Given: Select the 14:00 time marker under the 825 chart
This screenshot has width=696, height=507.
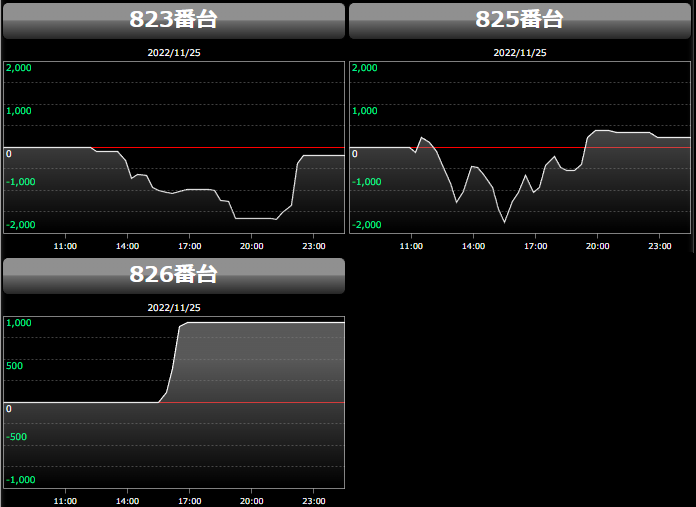Looking at the screenshot, I should (472, 245).
